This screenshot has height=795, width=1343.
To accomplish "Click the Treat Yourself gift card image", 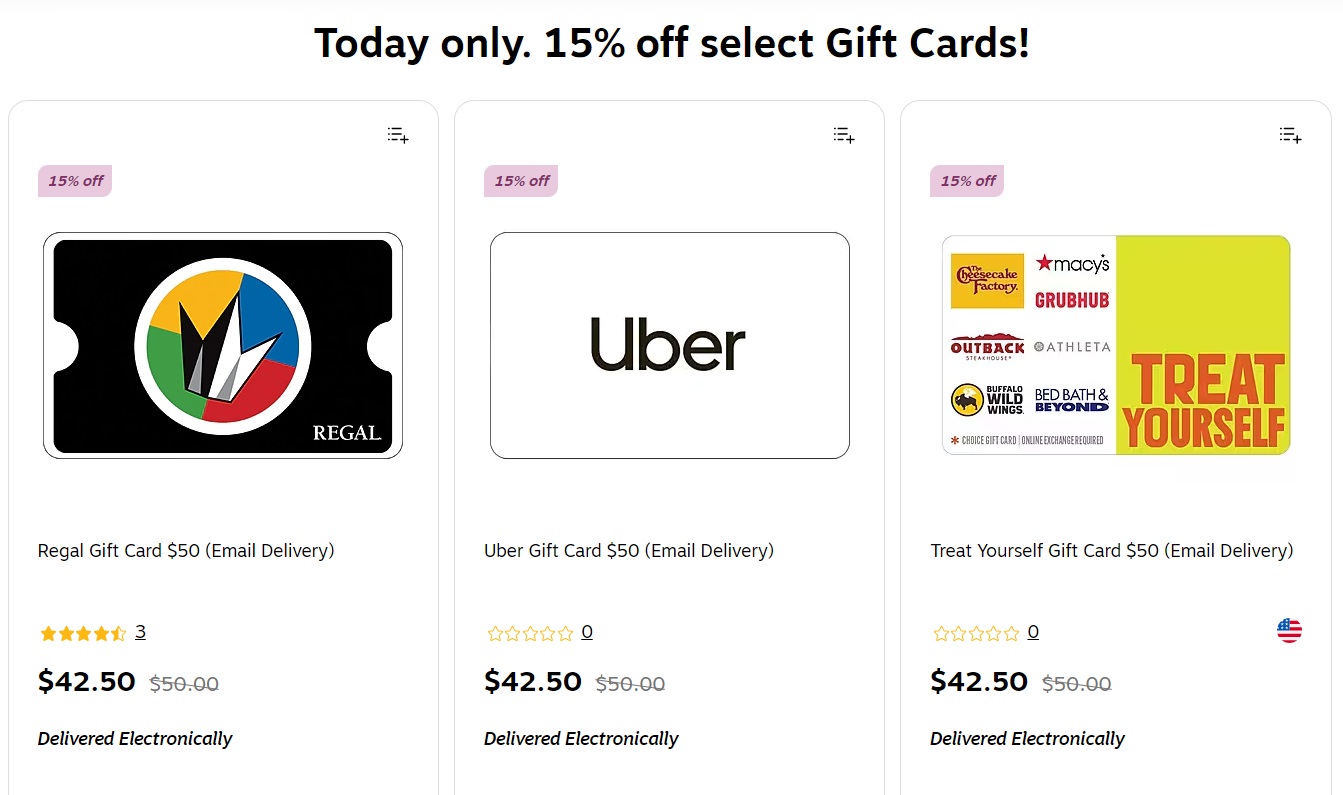I will tap(1115, 345).
